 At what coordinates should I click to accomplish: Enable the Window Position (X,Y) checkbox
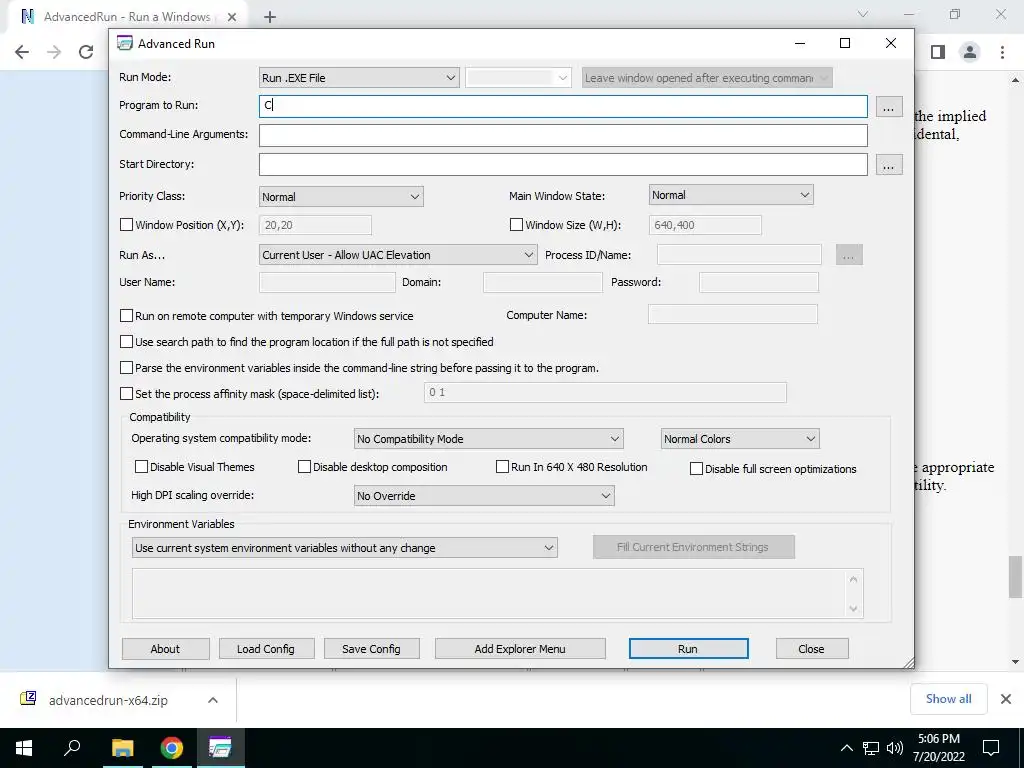pyautogui.click(x=127, y=225)
